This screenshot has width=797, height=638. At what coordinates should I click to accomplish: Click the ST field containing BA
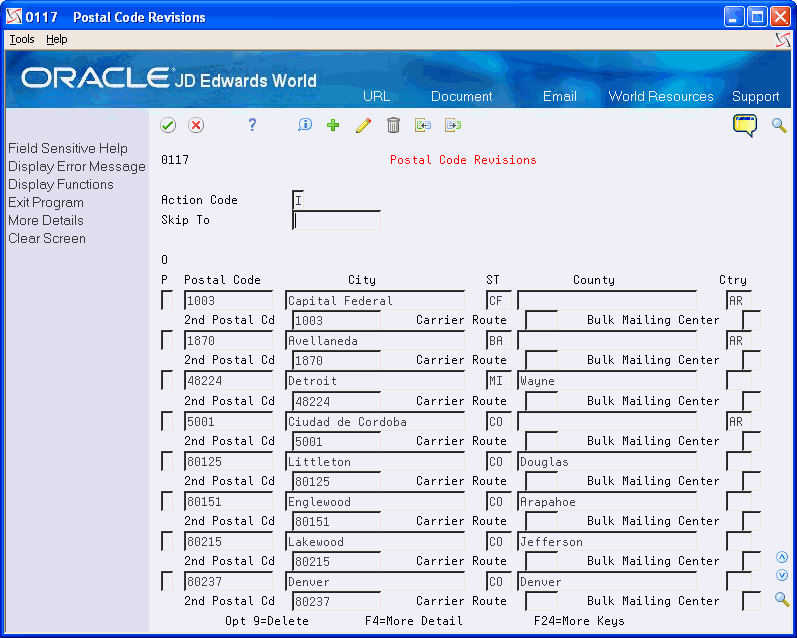tap(498, 340)
